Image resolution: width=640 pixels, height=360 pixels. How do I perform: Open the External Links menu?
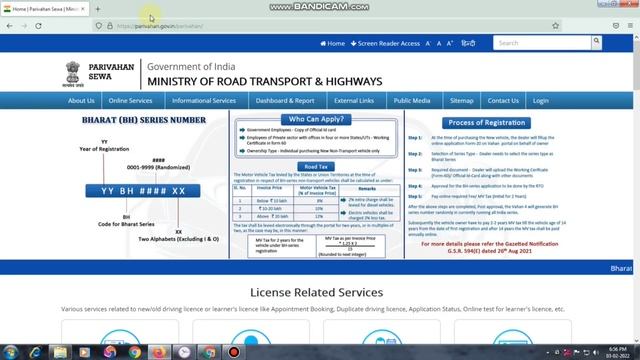click(x=354, y=100)
